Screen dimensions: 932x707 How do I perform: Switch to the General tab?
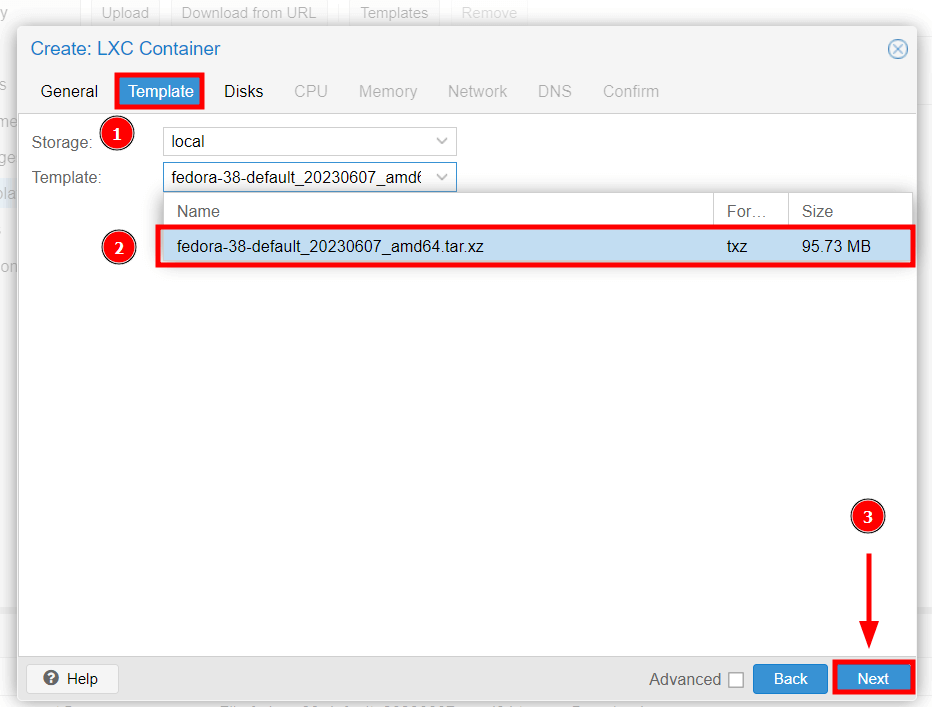pos(69,91)
